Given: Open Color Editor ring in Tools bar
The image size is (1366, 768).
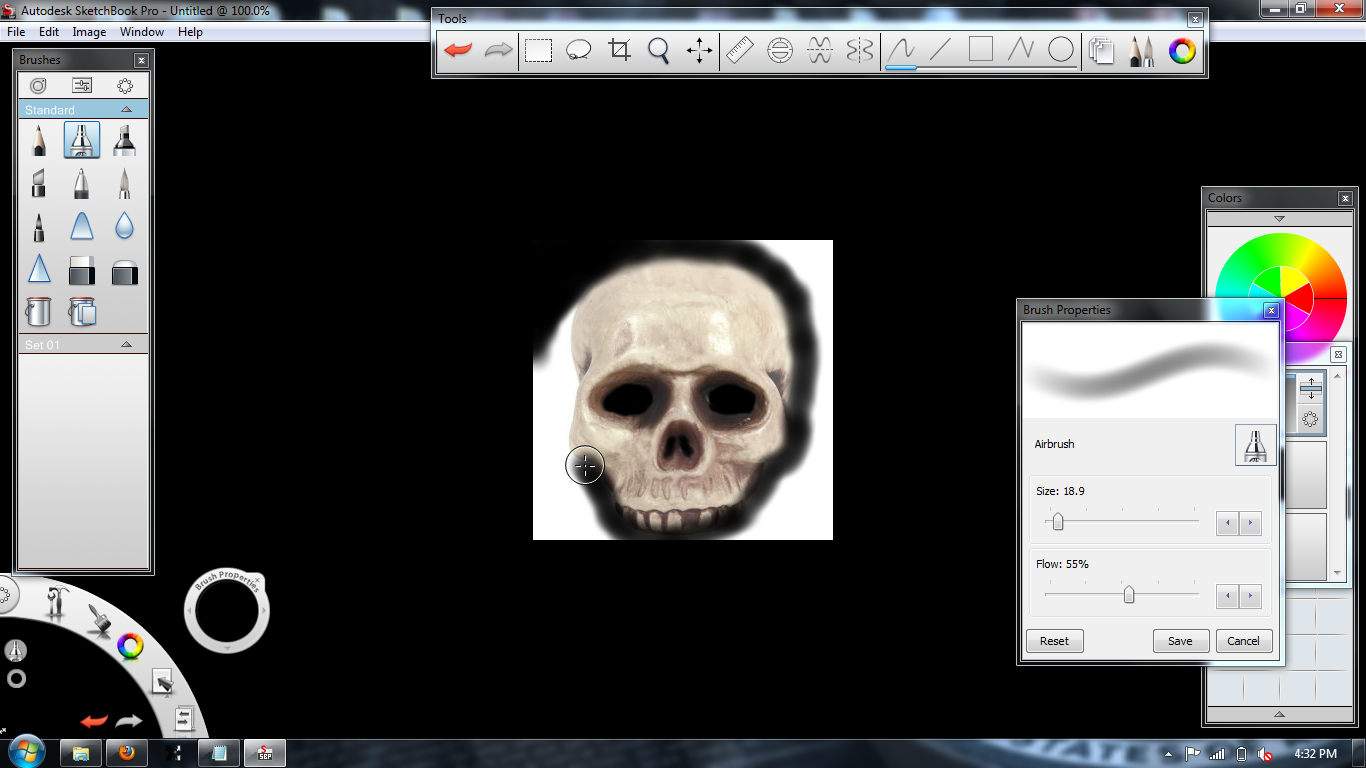Looking at the screenshot, I should [x=1182, y=50].
